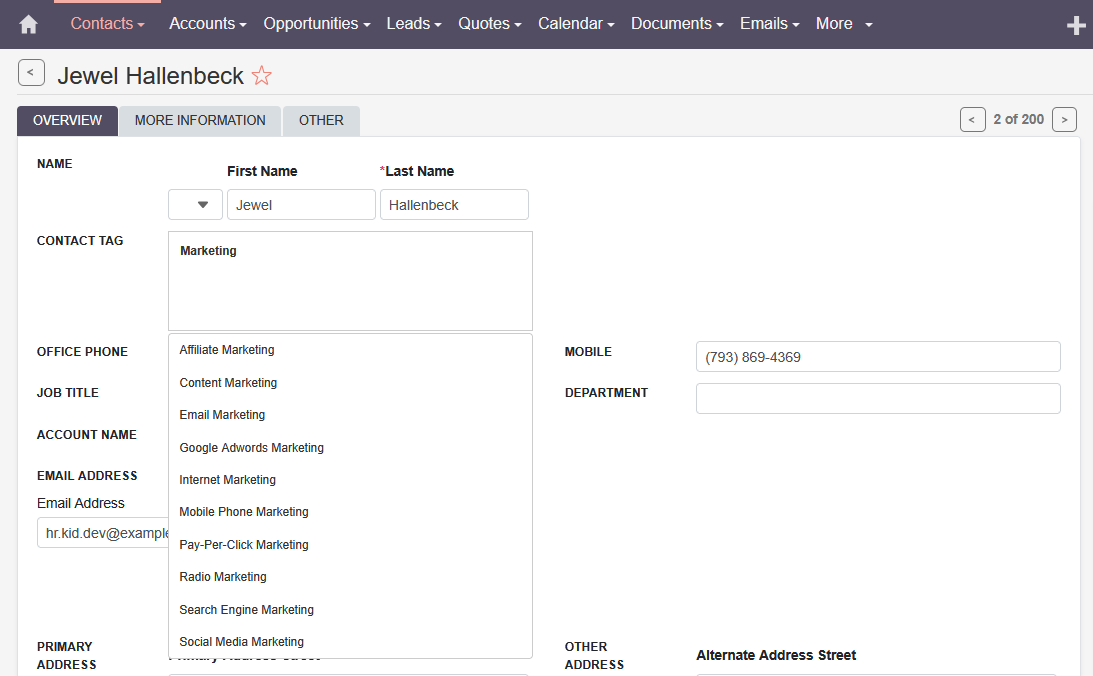Click the email address input field

click(x=103, y=533)
